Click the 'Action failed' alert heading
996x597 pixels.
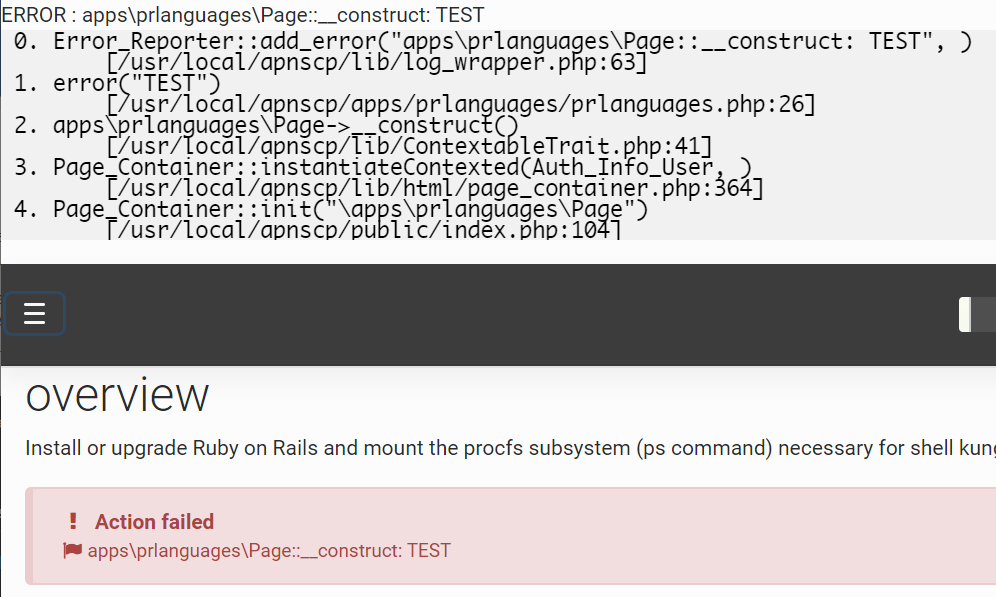click(x=154, y=522)
